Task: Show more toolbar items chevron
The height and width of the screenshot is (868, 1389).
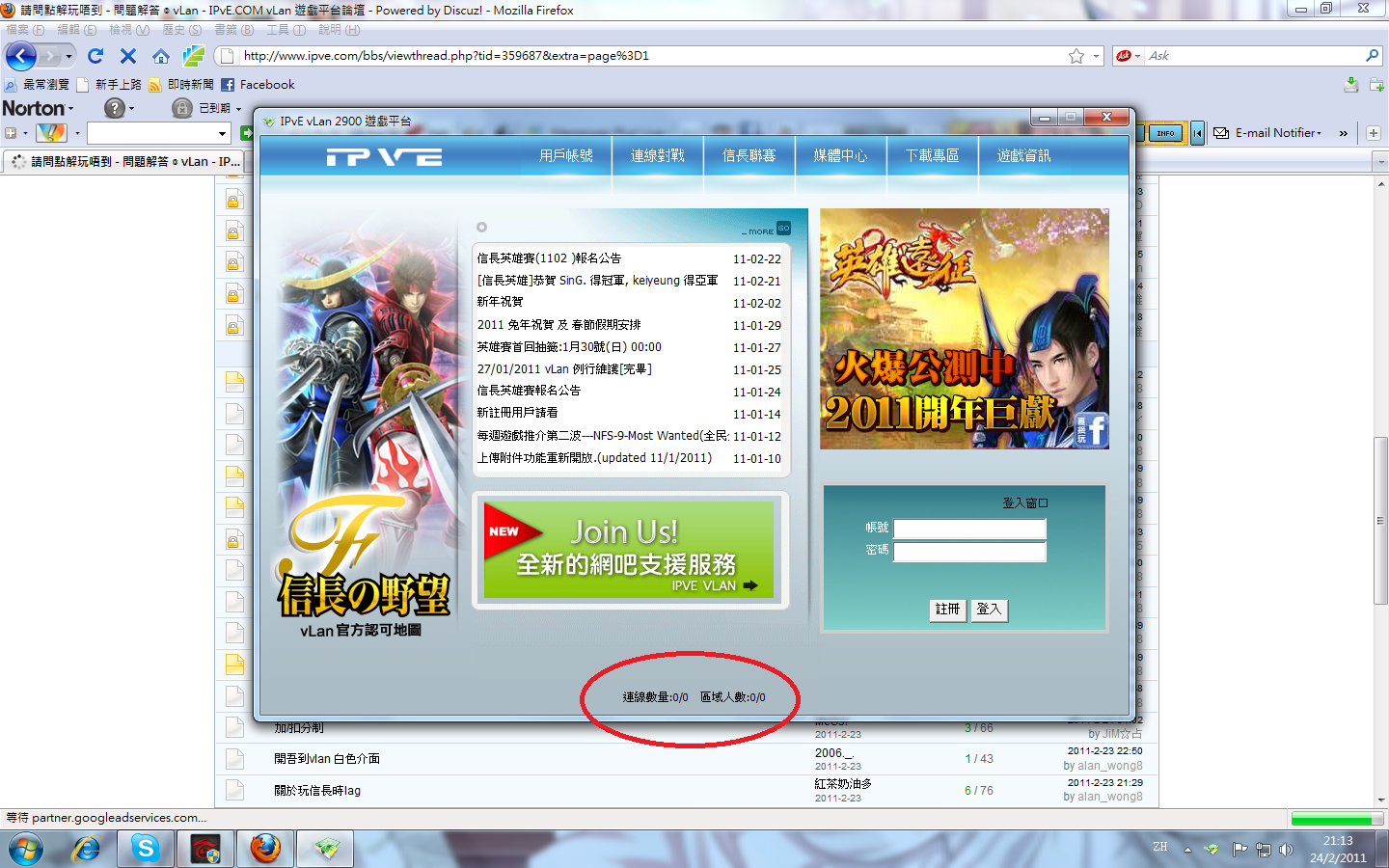Action: [x=1343, y=133]
